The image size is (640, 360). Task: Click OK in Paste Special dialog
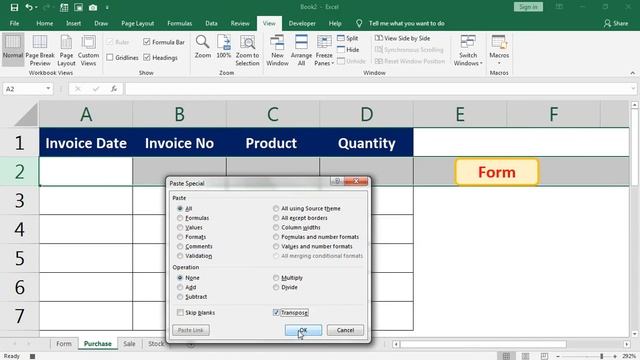[x=303, y=330]
